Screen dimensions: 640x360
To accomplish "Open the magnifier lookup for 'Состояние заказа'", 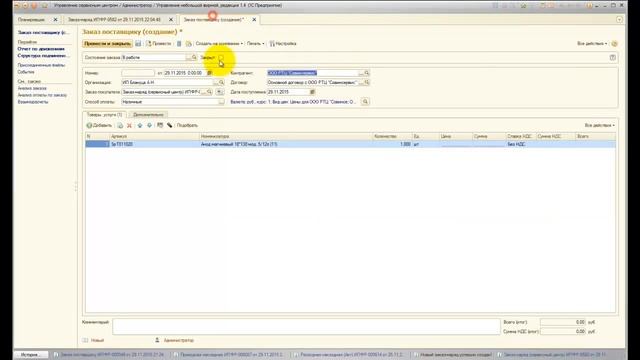I will 194,58.
